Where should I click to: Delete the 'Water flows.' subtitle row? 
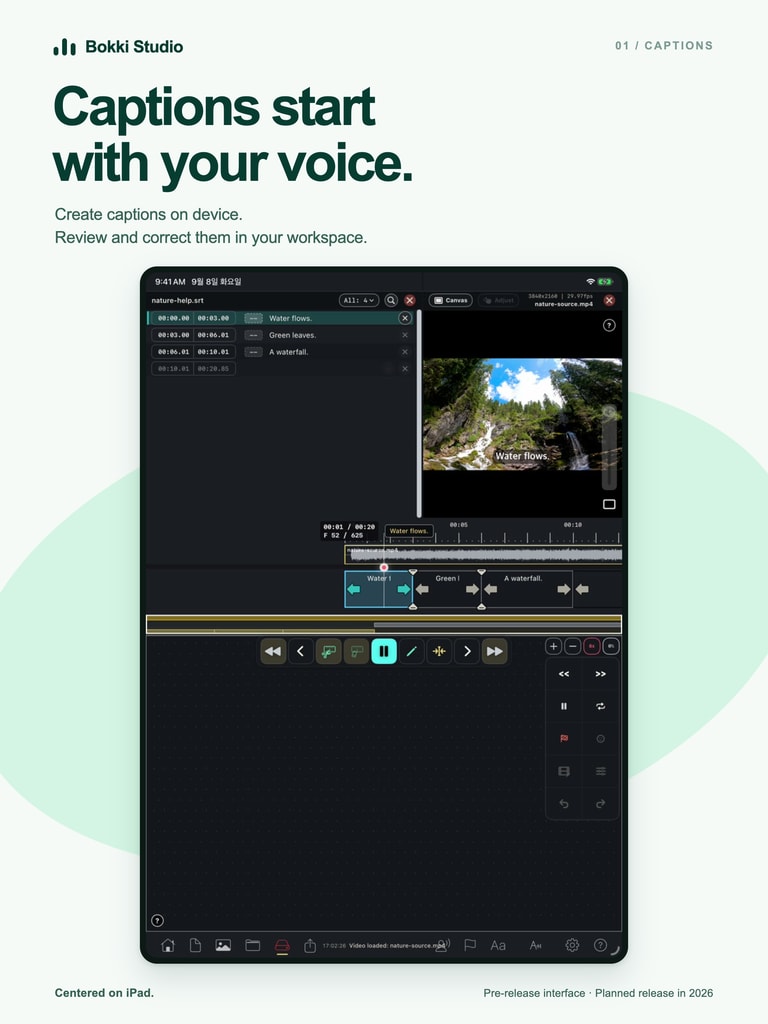pos(405,318)
